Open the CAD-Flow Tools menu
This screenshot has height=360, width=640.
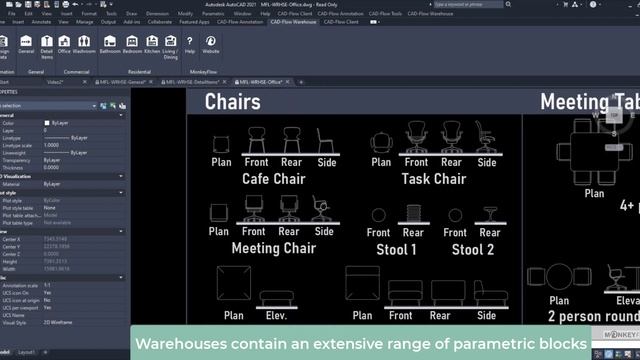tap(385, 13)
